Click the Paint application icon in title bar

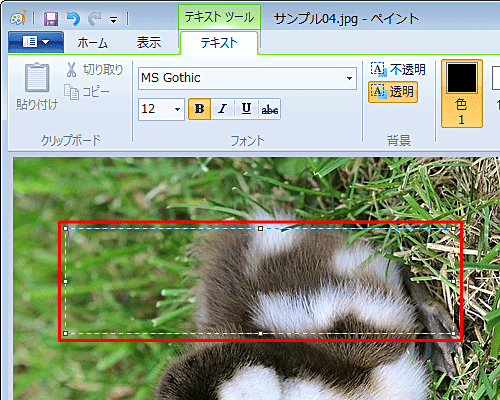pos(18,18)
